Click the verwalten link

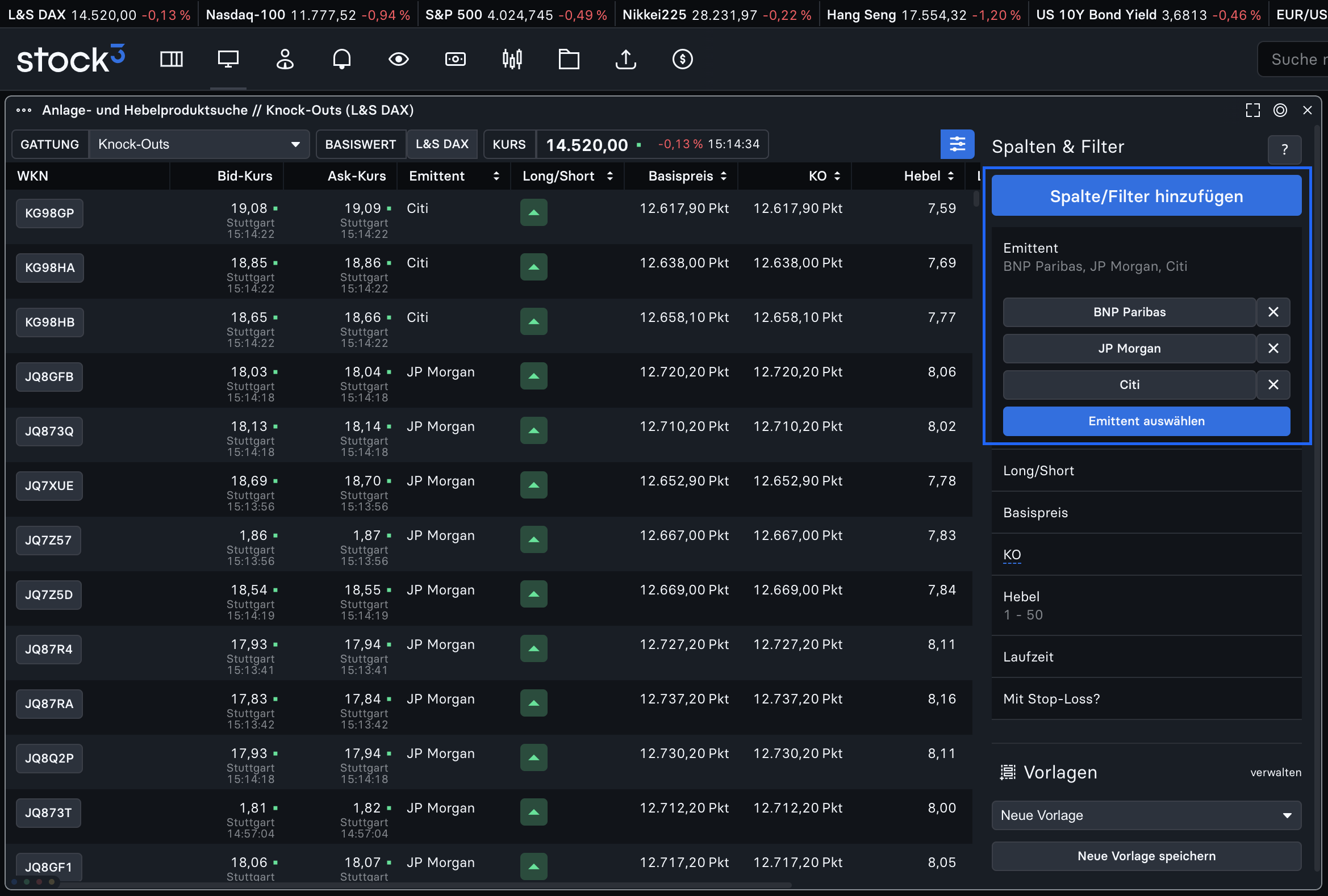[1275, 772]
